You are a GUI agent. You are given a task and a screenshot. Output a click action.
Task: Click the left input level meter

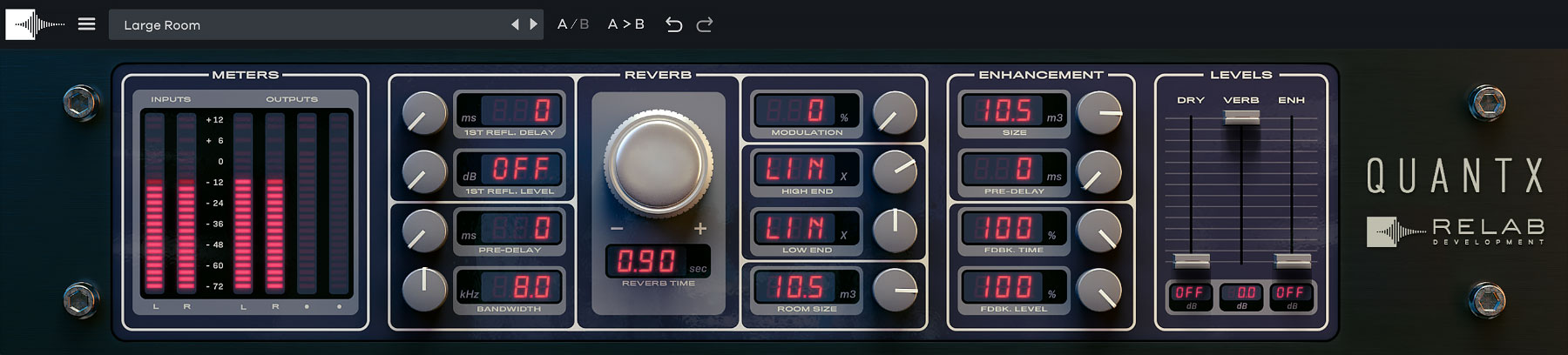tap(155, 202)
